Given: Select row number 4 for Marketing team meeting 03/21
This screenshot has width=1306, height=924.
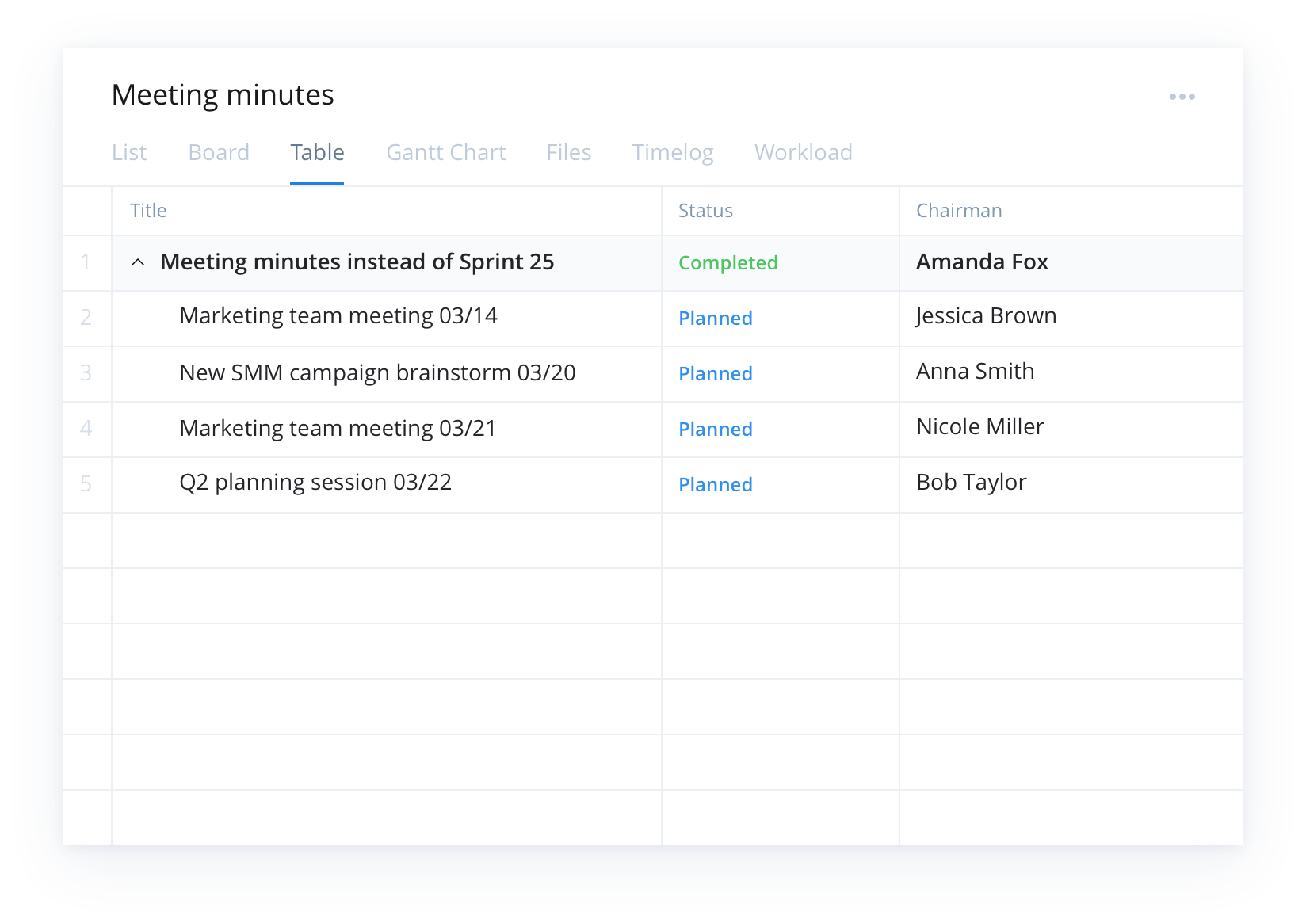Looking at the screenshot, I should coord(86,428).
